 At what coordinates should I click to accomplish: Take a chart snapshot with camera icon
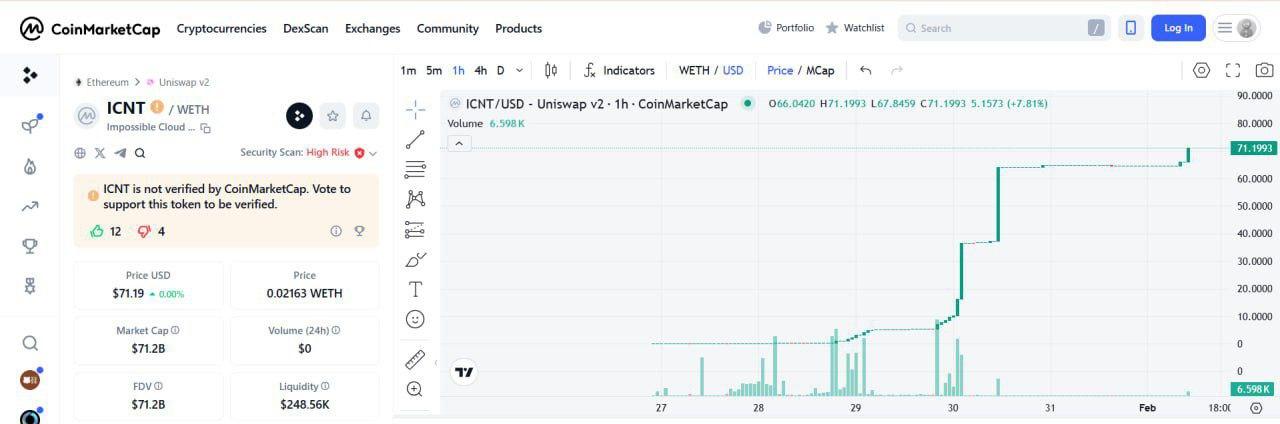1265,70
